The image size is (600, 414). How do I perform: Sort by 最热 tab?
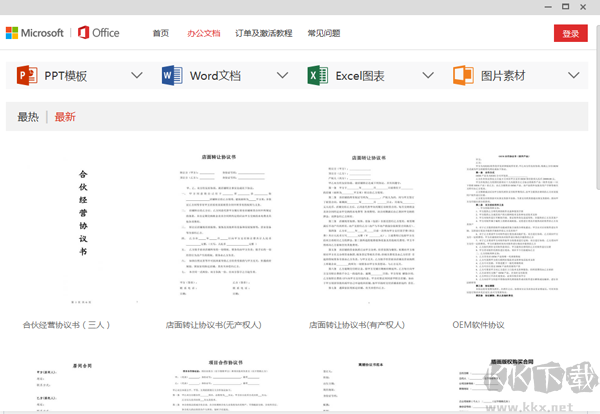click(x=28, y=117)
